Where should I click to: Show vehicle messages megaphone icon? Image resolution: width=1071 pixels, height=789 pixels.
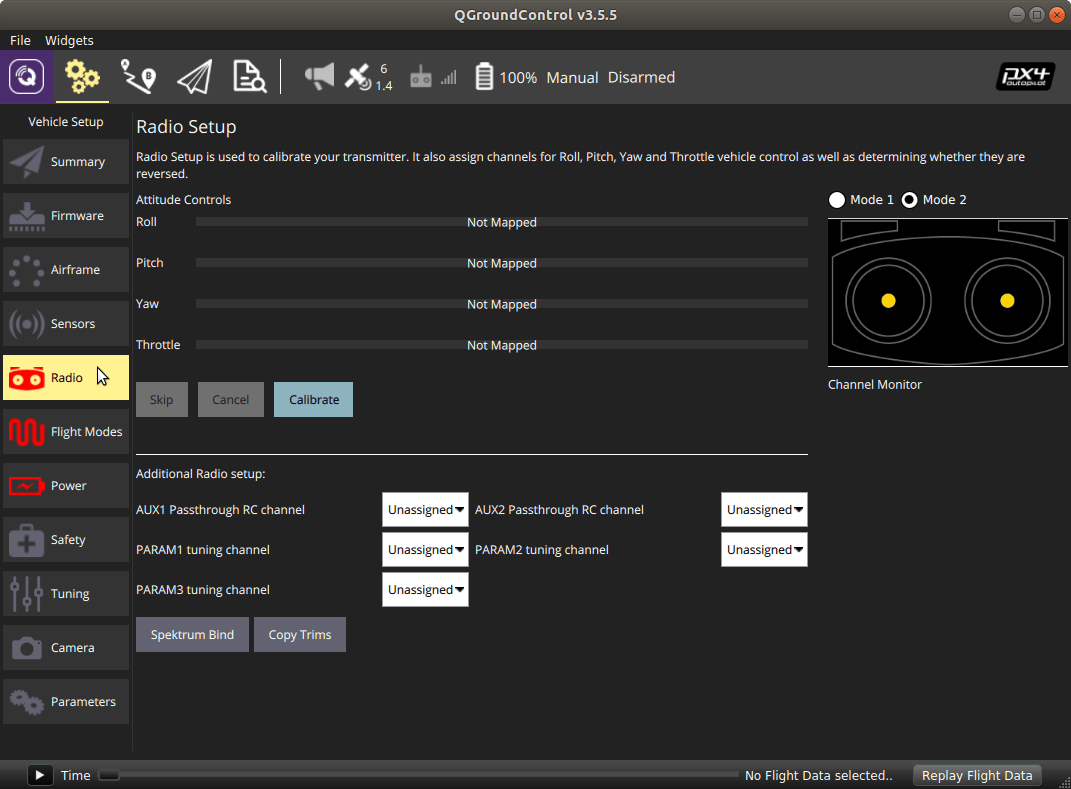pos(319,77)
